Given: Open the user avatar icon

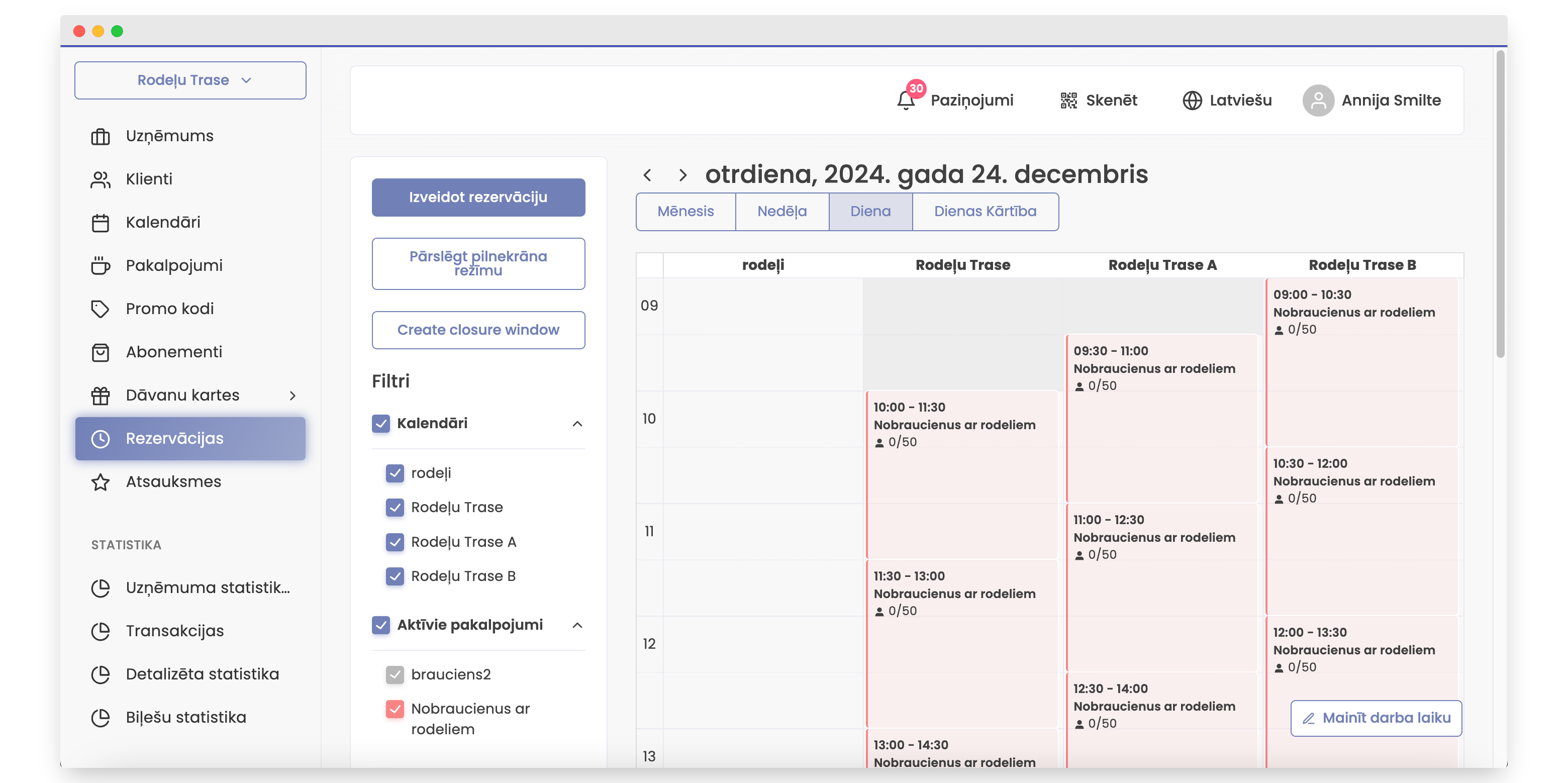Looking at the screenshot, I should click(x=1318, y=101).
